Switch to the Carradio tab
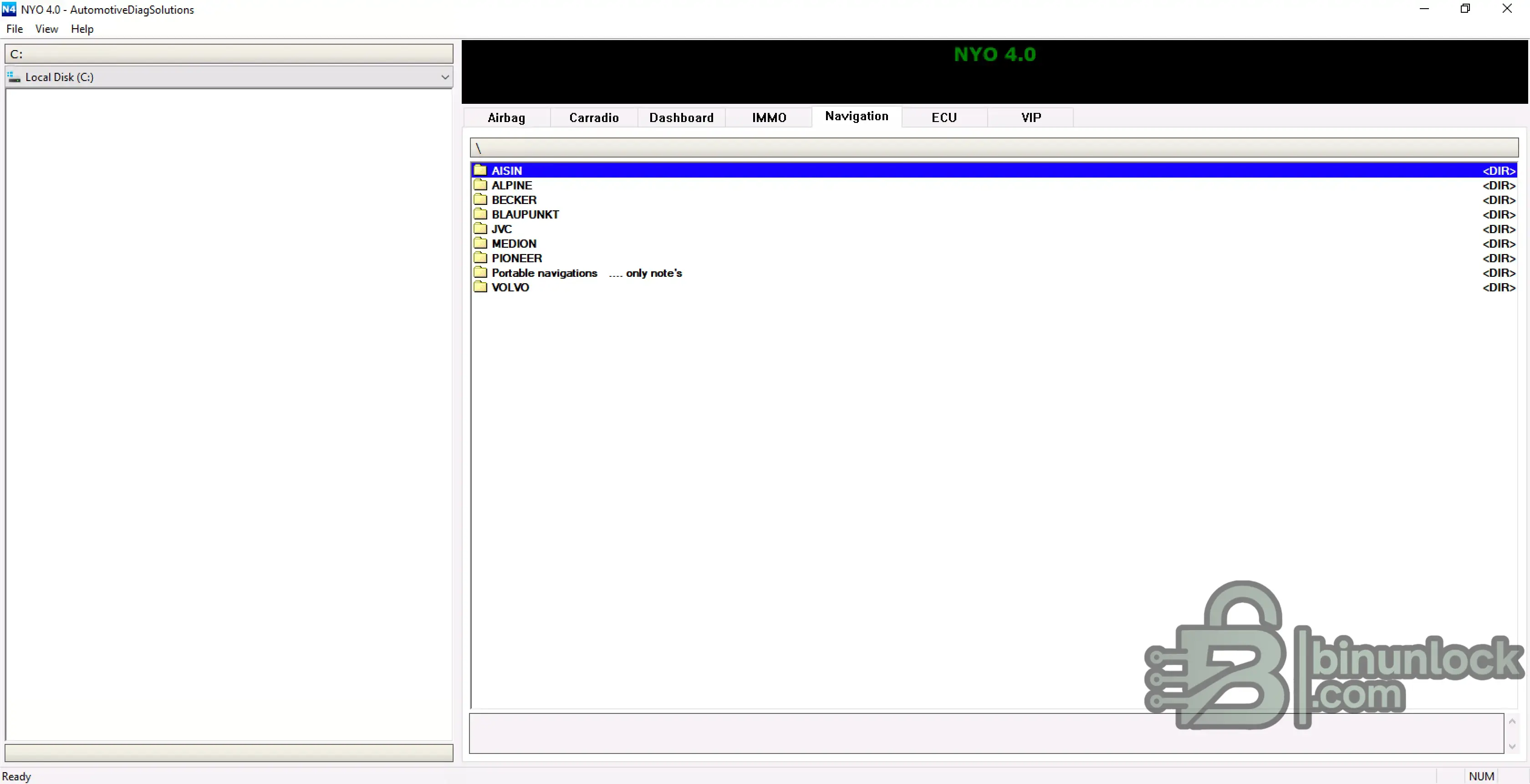 point(593,117)
